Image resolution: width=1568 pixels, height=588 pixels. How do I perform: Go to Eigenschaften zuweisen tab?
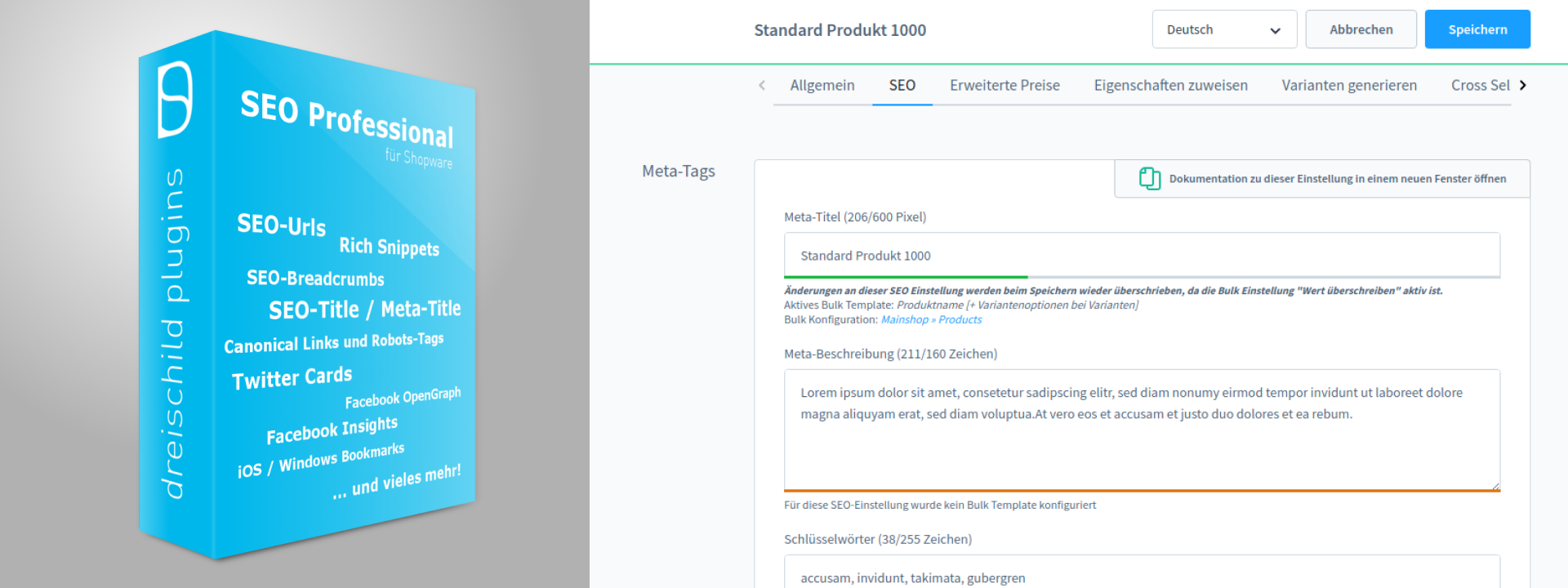(x=1170, y=85)
